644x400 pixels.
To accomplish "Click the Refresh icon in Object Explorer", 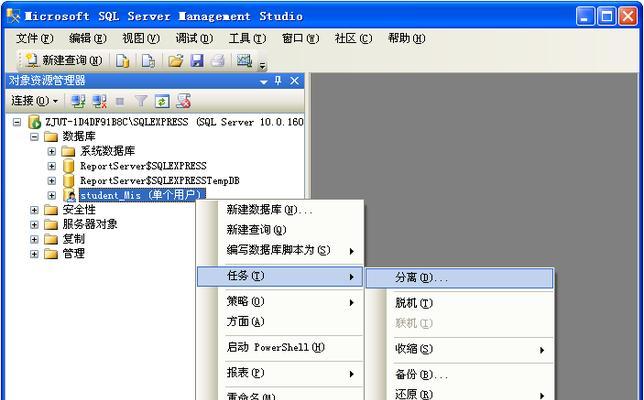I will [x=162, y=101].
